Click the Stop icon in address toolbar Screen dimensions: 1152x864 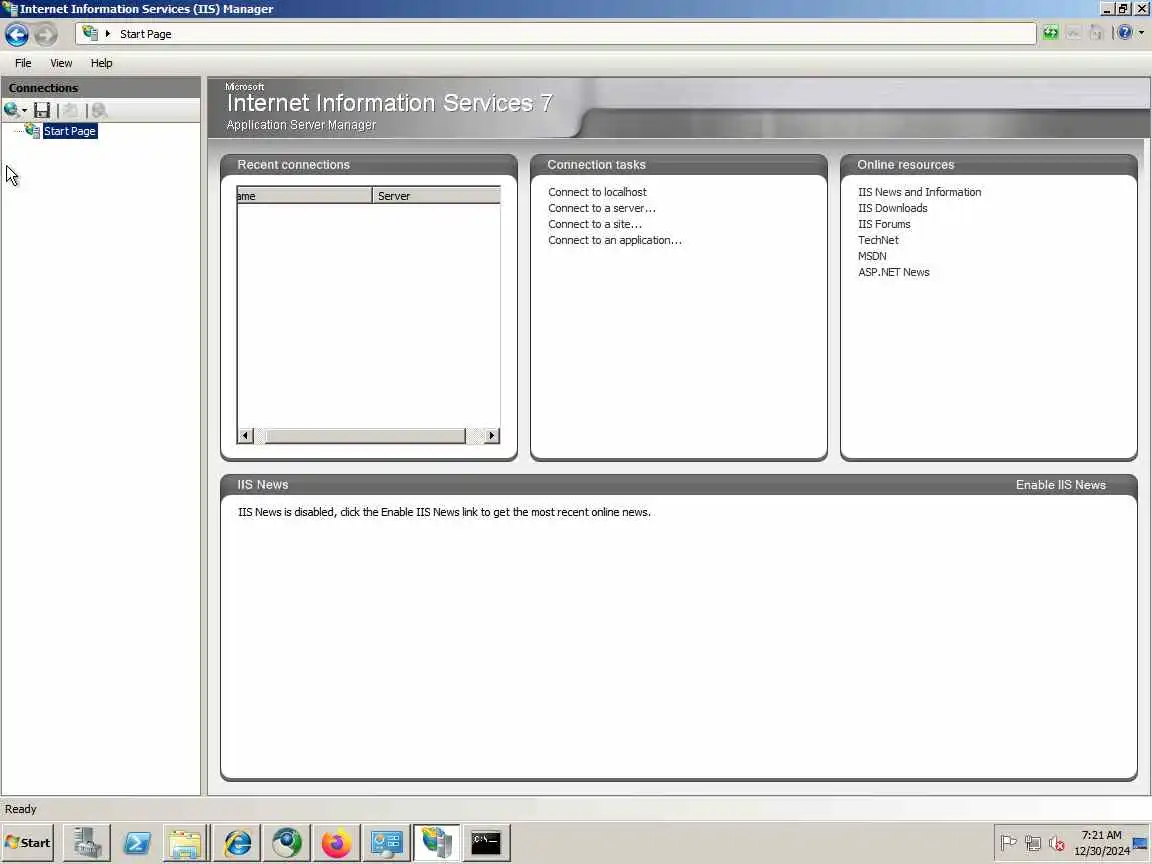[x=1073, y=33]
